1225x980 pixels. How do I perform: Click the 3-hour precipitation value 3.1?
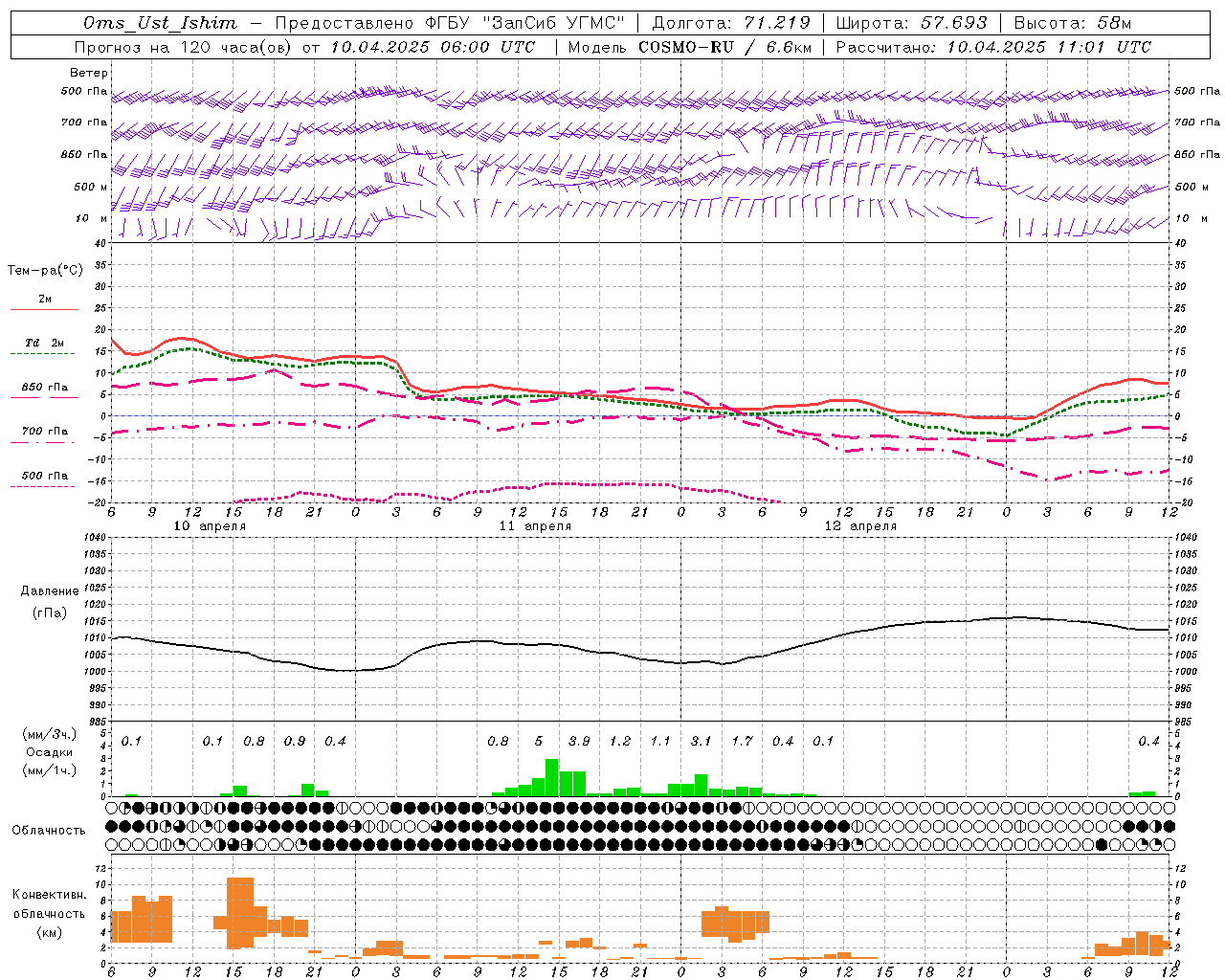coord(702,742)
